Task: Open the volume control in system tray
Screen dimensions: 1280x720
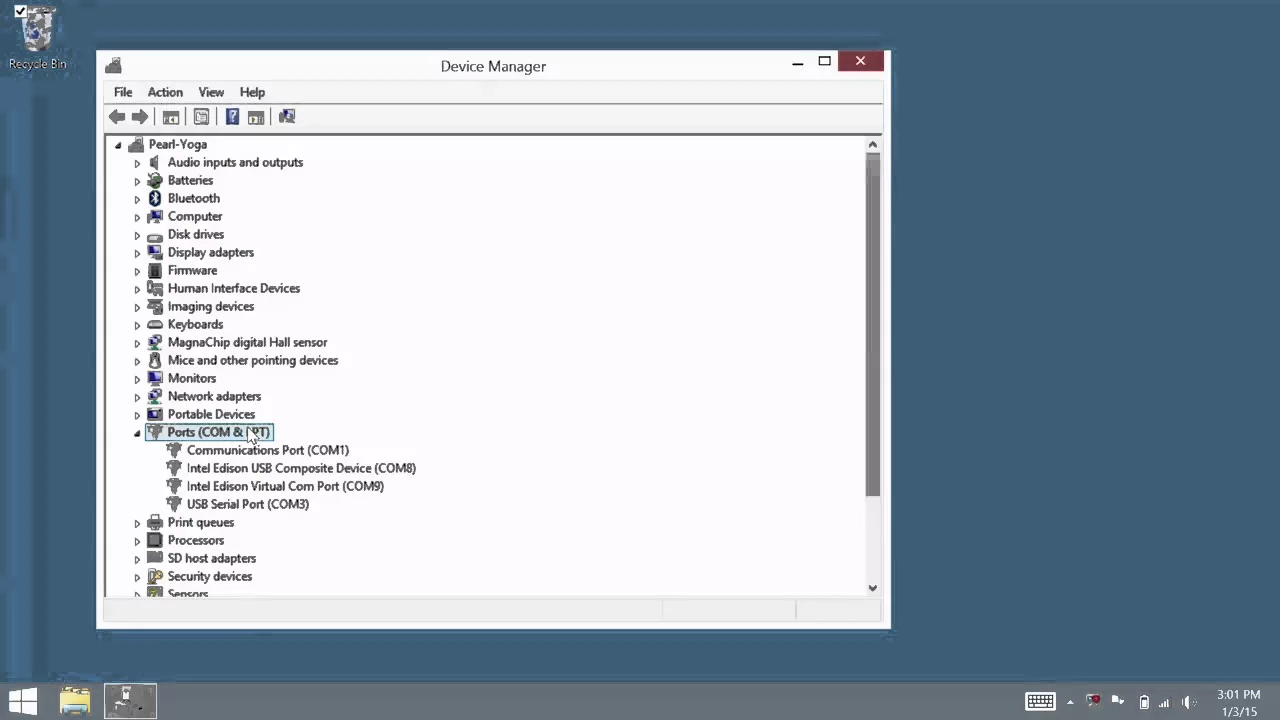Action: coord(1189,702)
